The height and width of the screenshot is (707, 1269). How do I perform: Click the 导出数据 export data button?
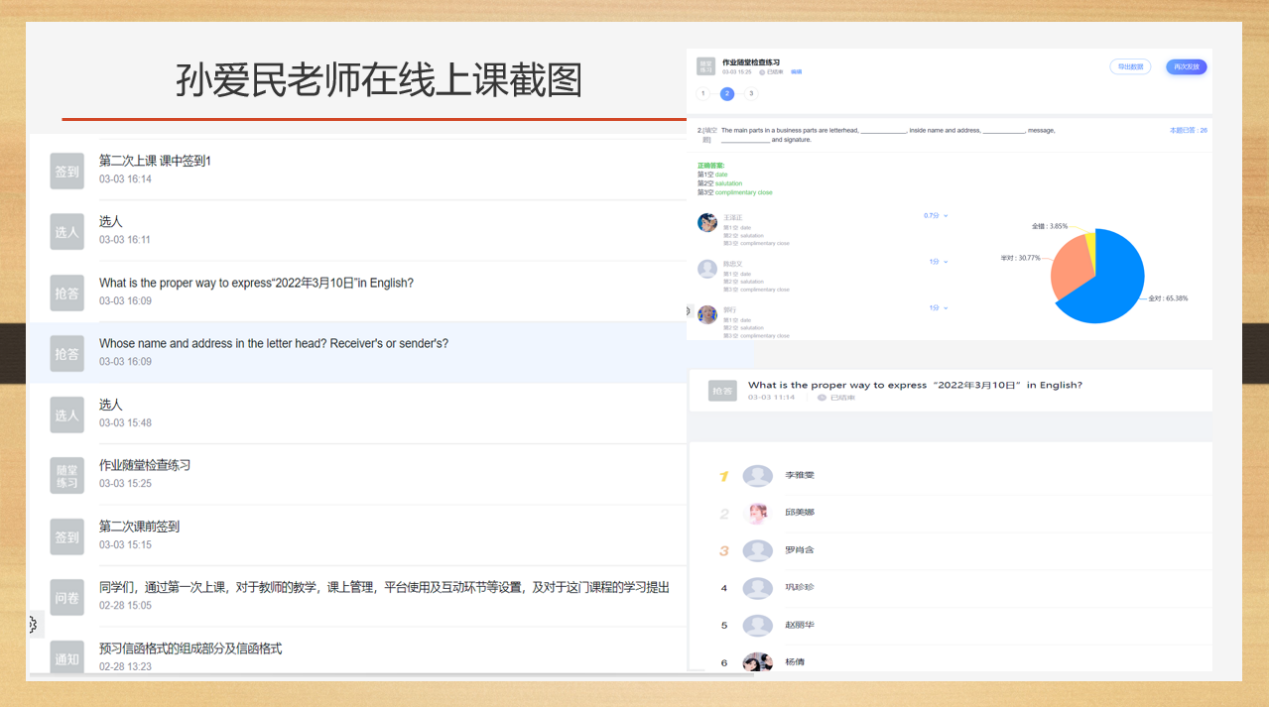[x=1130, y=67]
